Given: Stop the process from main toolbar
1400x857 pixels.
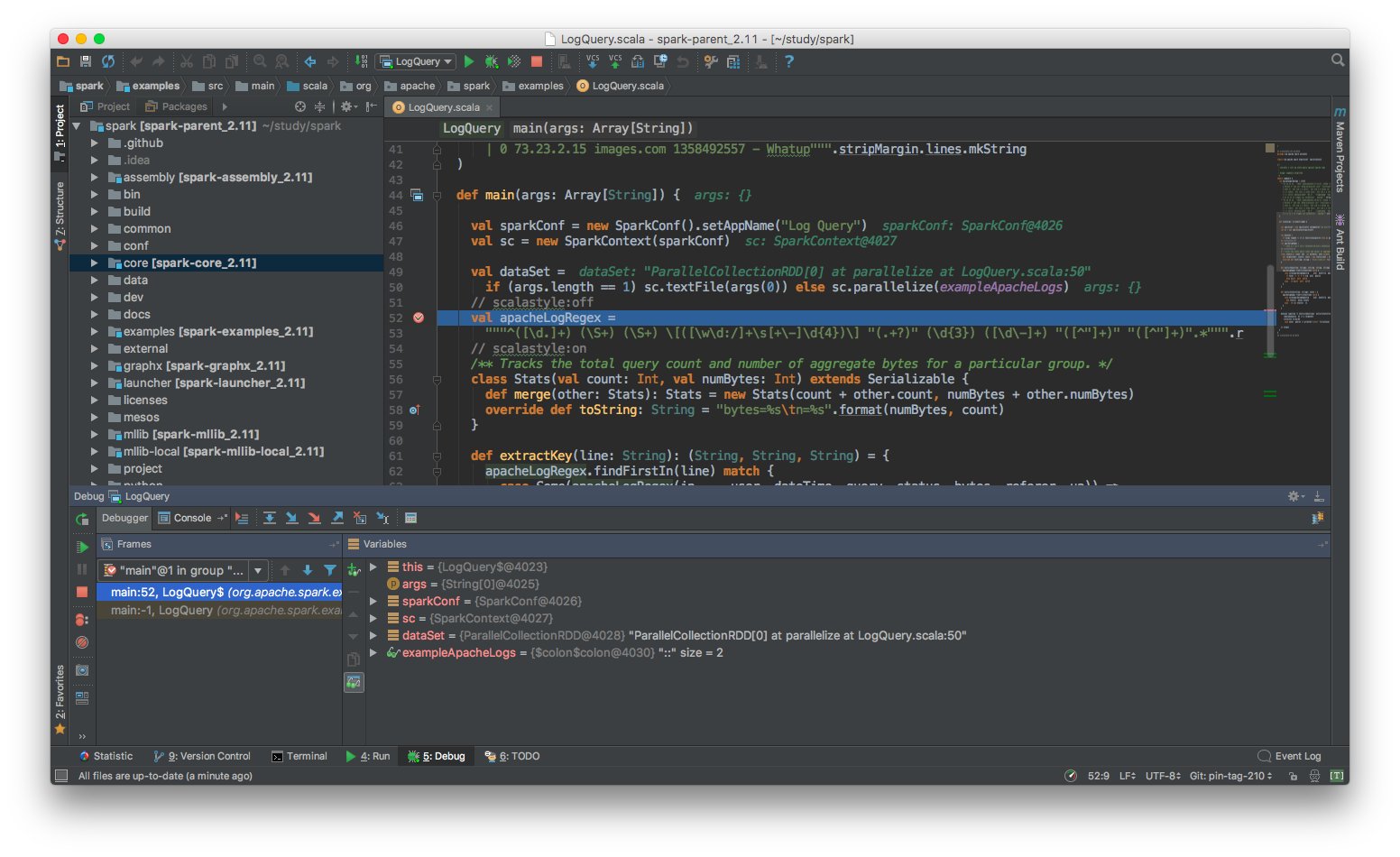Looking at the screenshot, I should click(537, 61).
